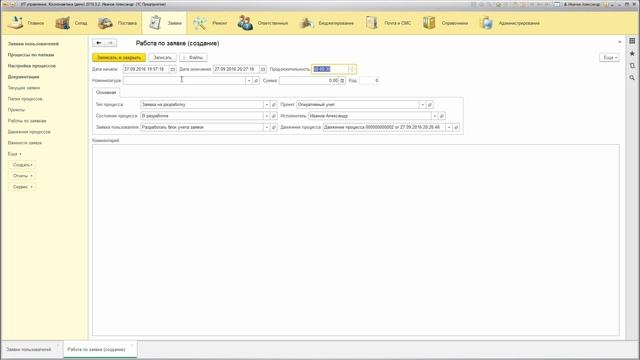Open calendar picker for Дата окончания
640x360 pixels.
(263, 69)
